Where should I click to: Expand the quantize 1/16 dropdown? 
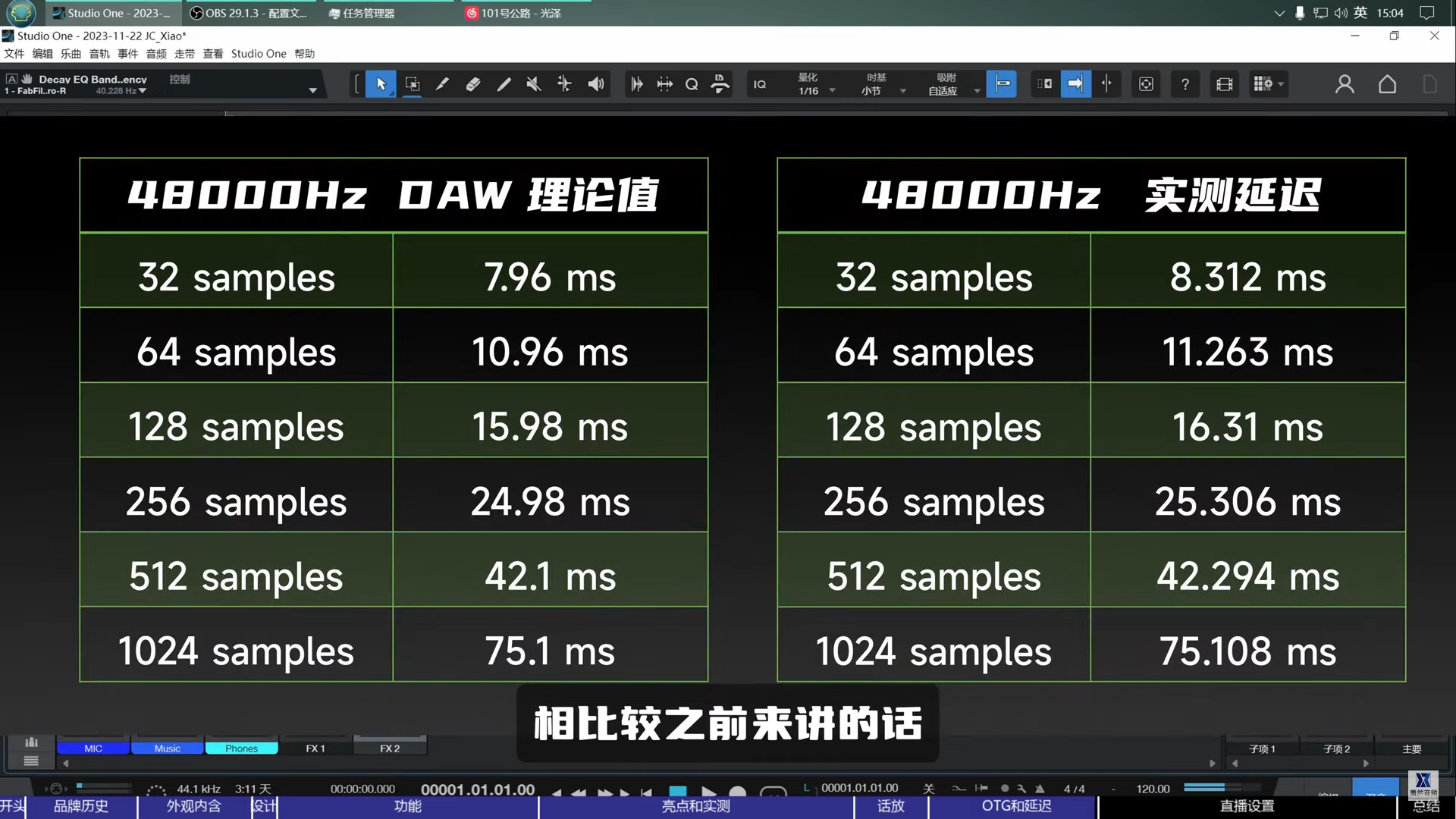click(x=832, y=91)
